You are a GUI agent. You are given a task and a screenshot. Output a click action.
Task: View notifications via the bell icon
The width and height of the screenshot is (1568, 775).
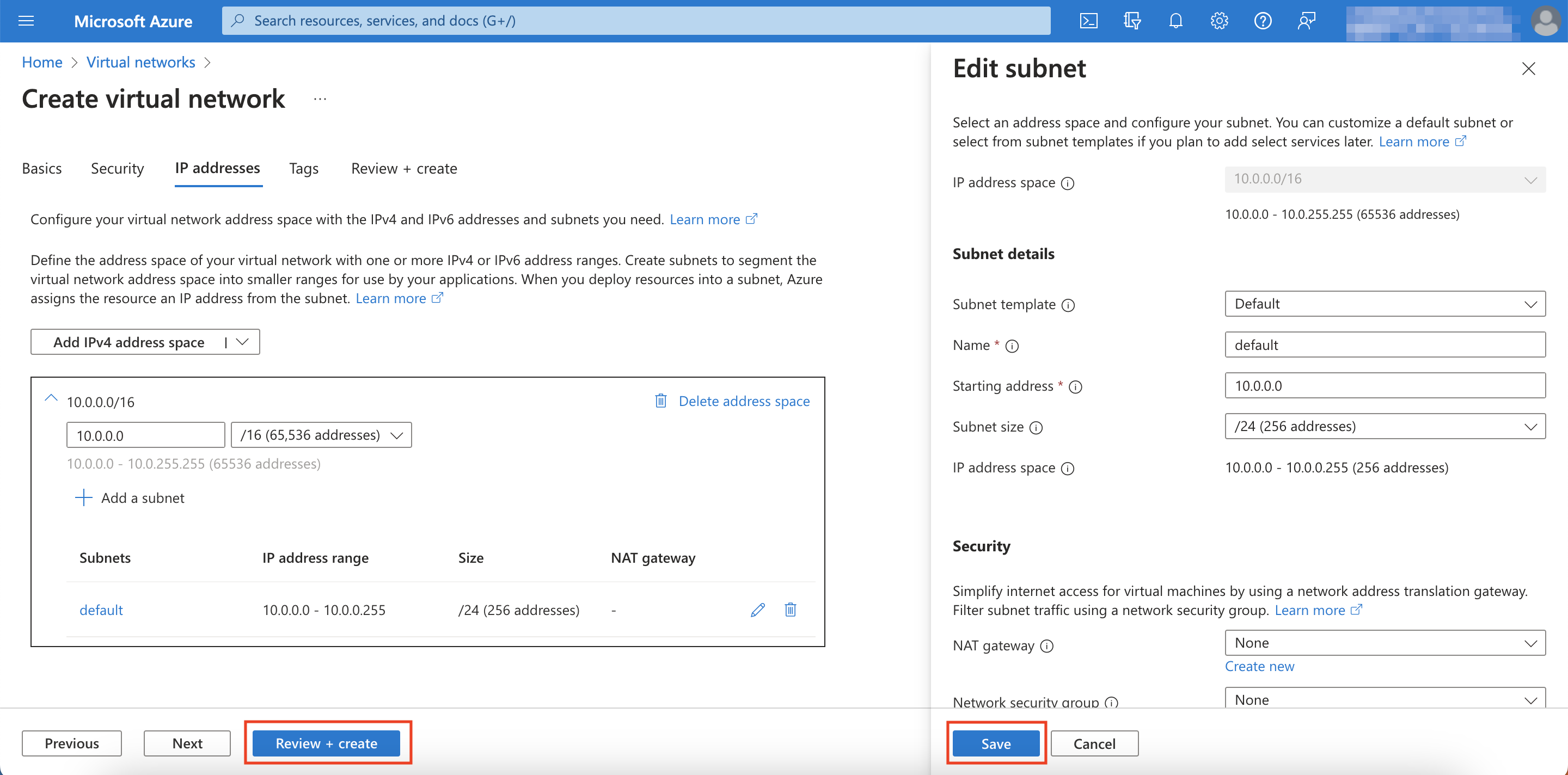[1175, 20]
